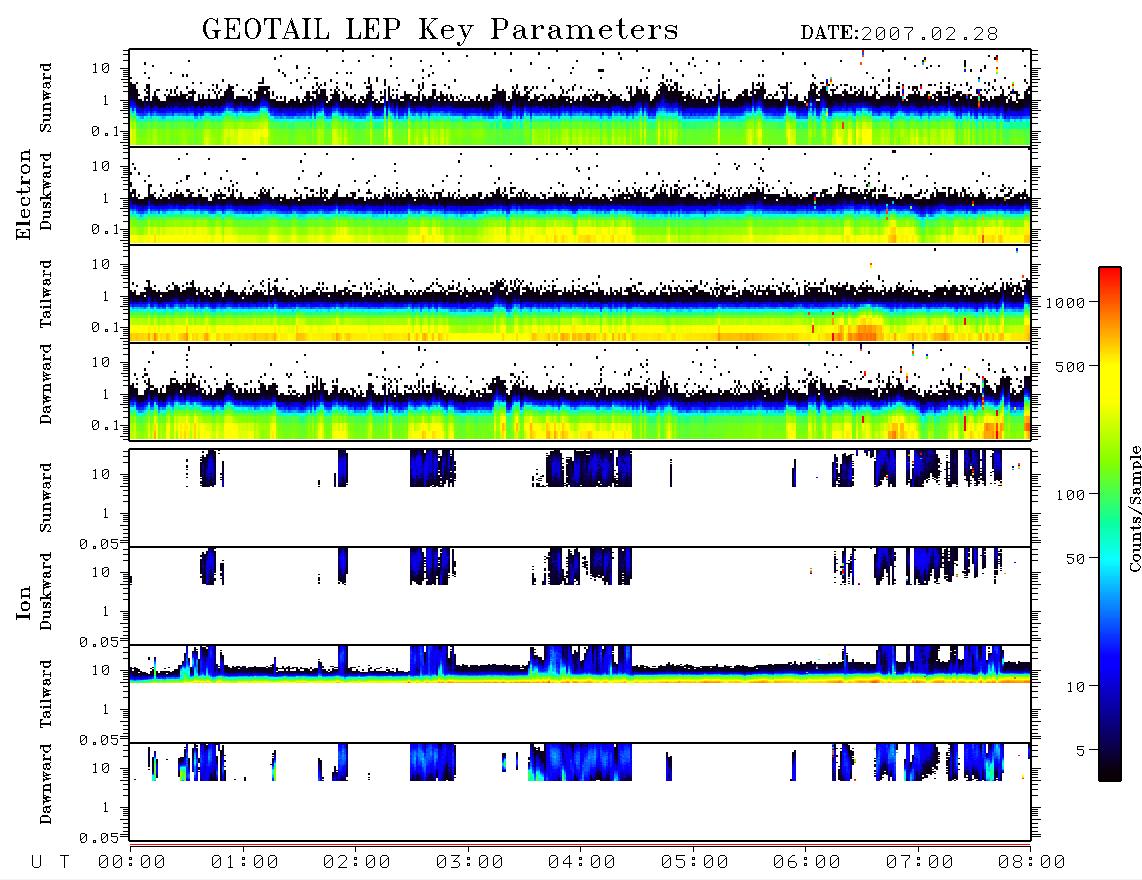
Task: Select the 05:00 time tick label
Action: pos(695,862)
